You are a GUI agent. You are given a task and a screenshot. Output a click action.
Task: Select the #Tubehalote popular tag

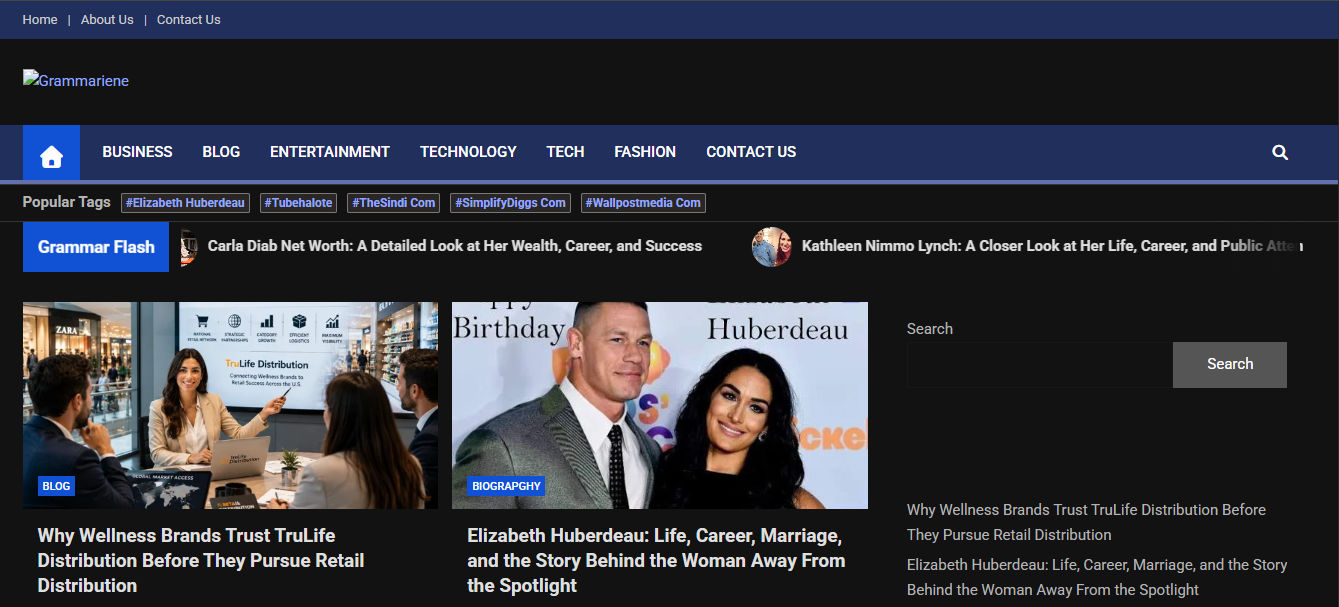(298, 203)
